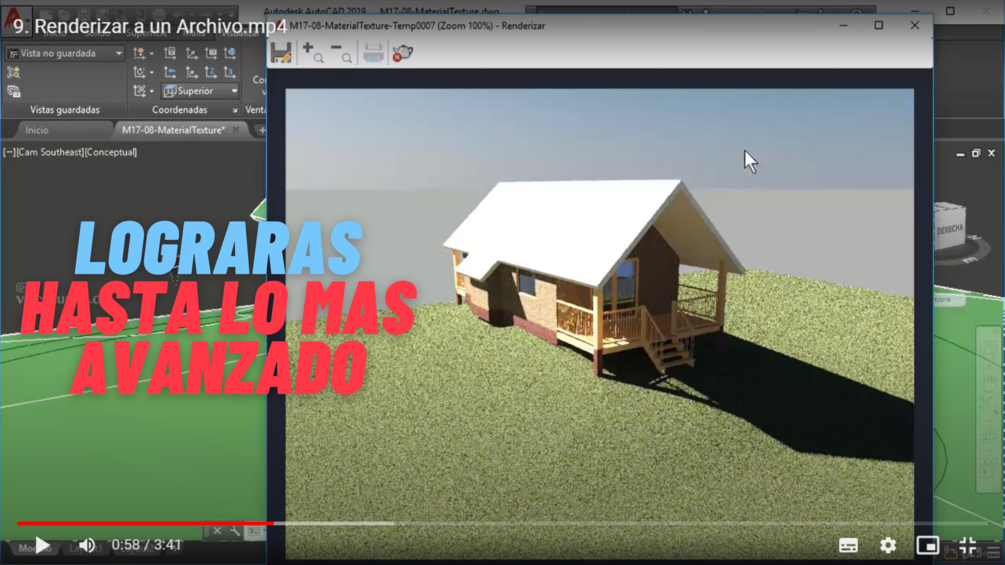The image size is (1005, 565).
Task: Open the [Cam Southeast] view controls
Action: (x=50, y=152)
